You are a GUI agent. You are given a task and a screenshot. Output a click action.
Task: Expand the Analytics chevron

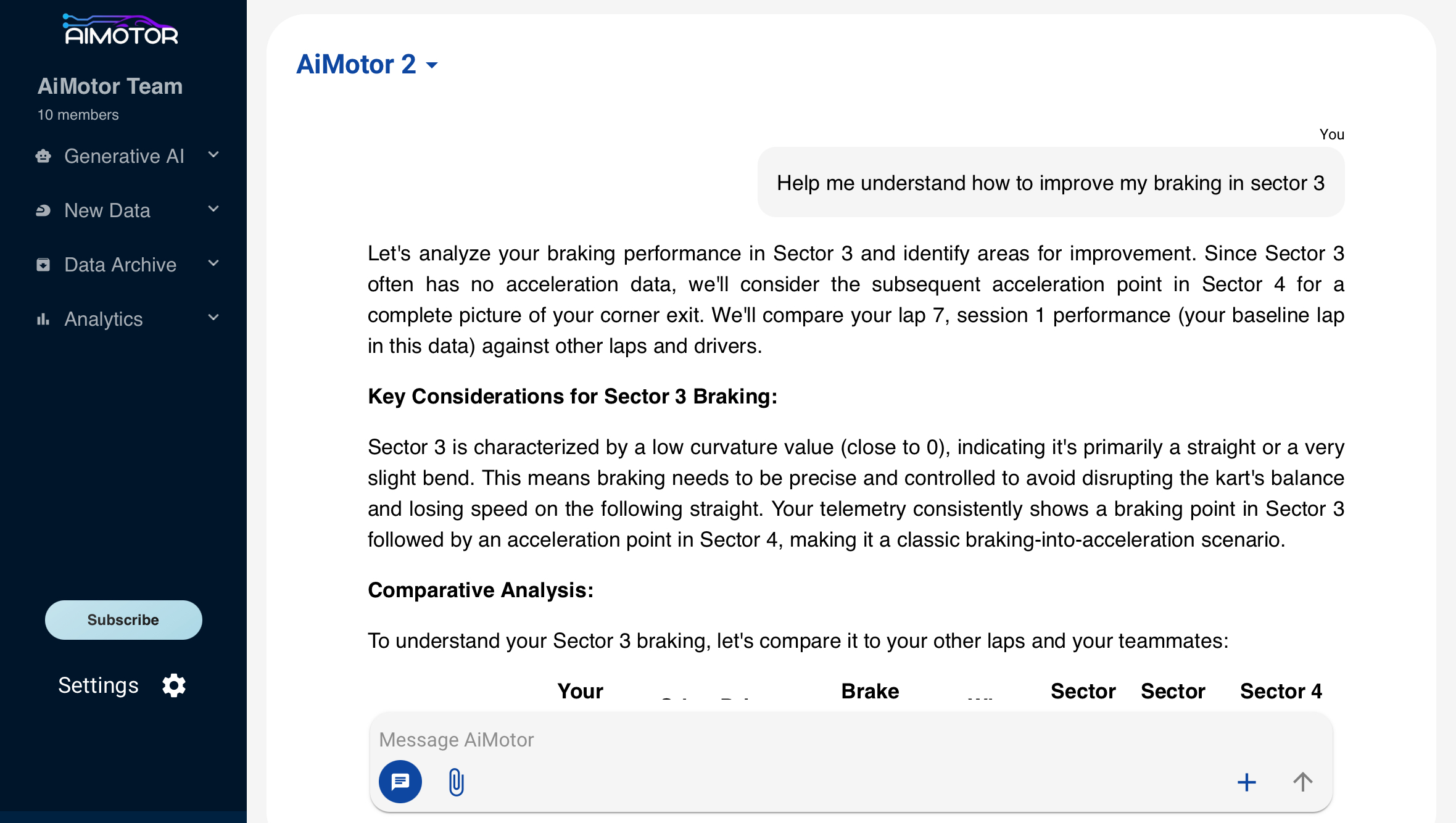213,318
